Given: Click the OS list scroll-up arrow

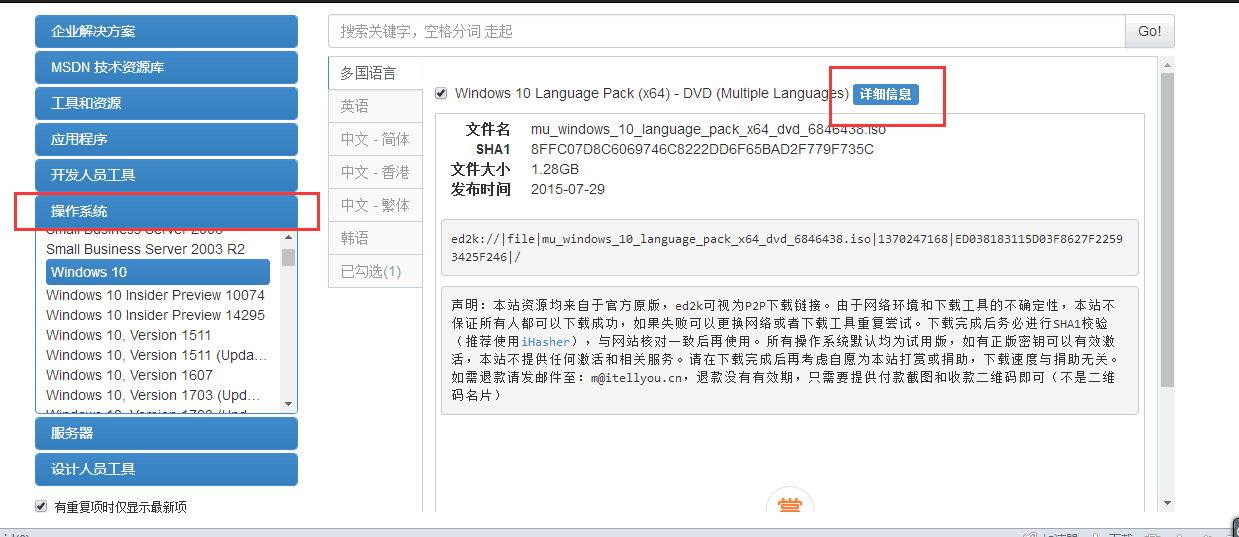Looking at the screenshot, I should tap(289, 237).
